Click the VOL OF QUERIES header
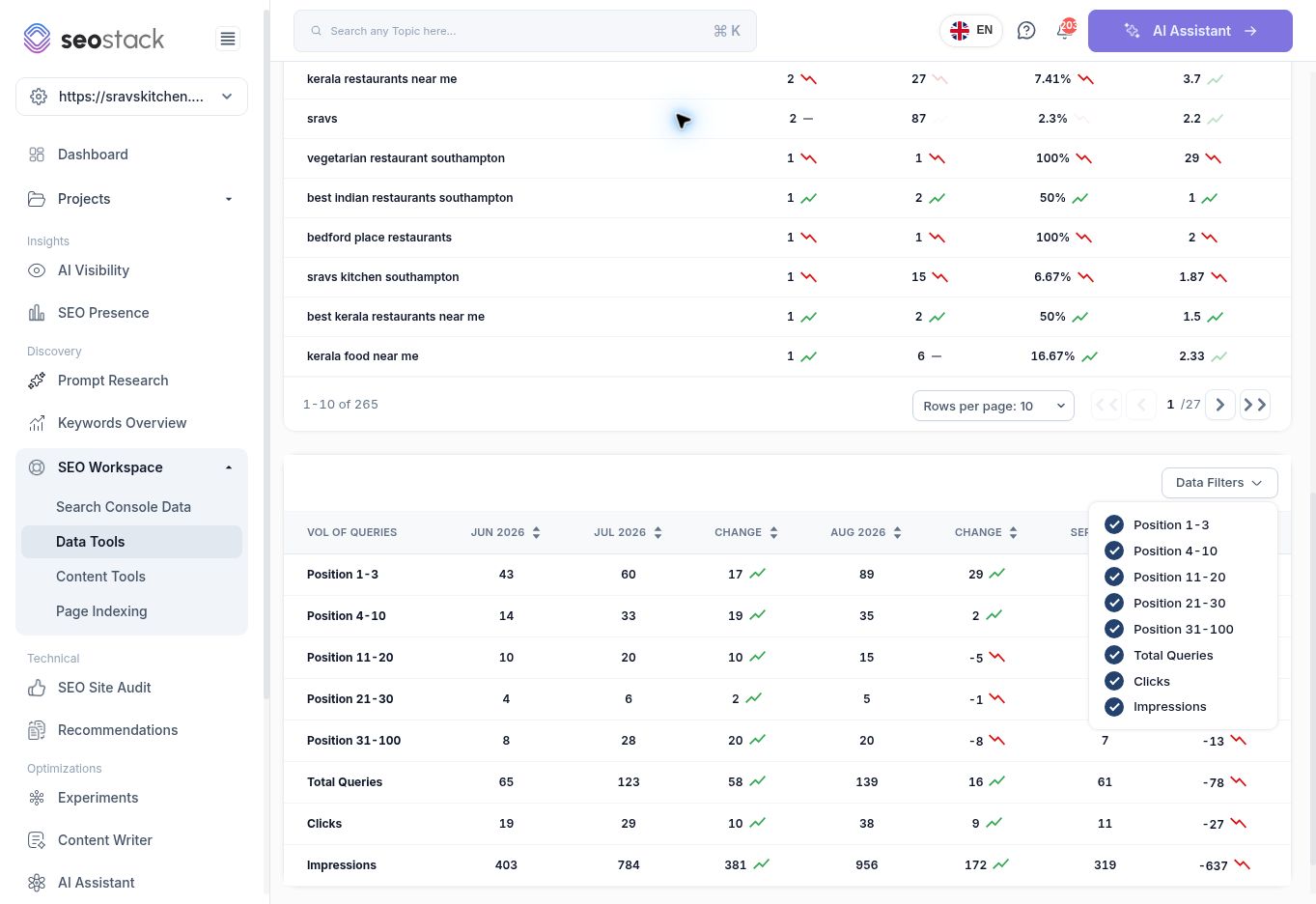The width and height of the screenshot is (1316, 904). 351,532
